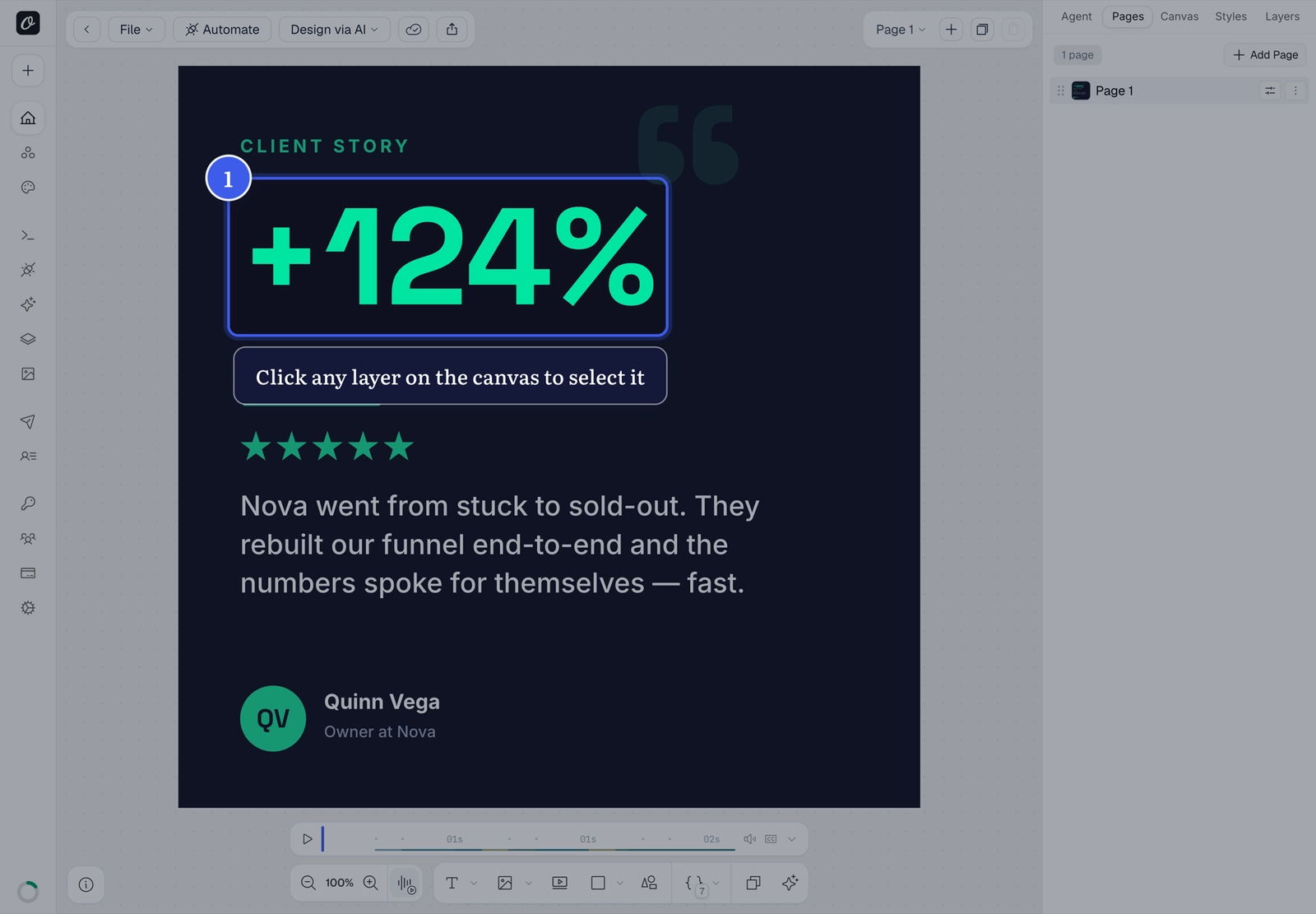This screenshot has width=1316, height=914.
Task: Switch to the Pages tab
Action: pyautogui.click(x=1128, y=16)
